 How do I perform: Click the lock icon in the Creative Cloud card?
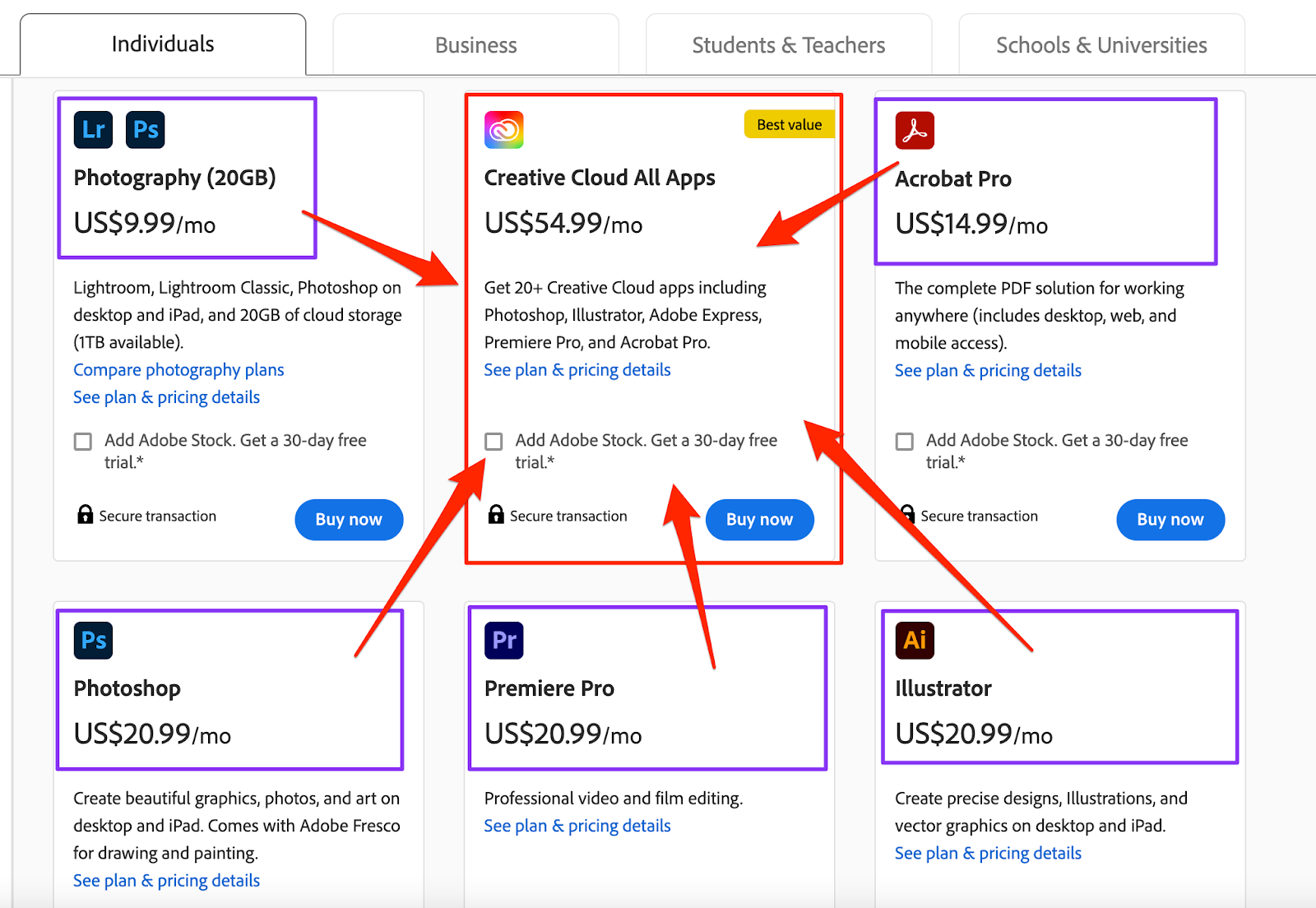[x=496, y=515]
